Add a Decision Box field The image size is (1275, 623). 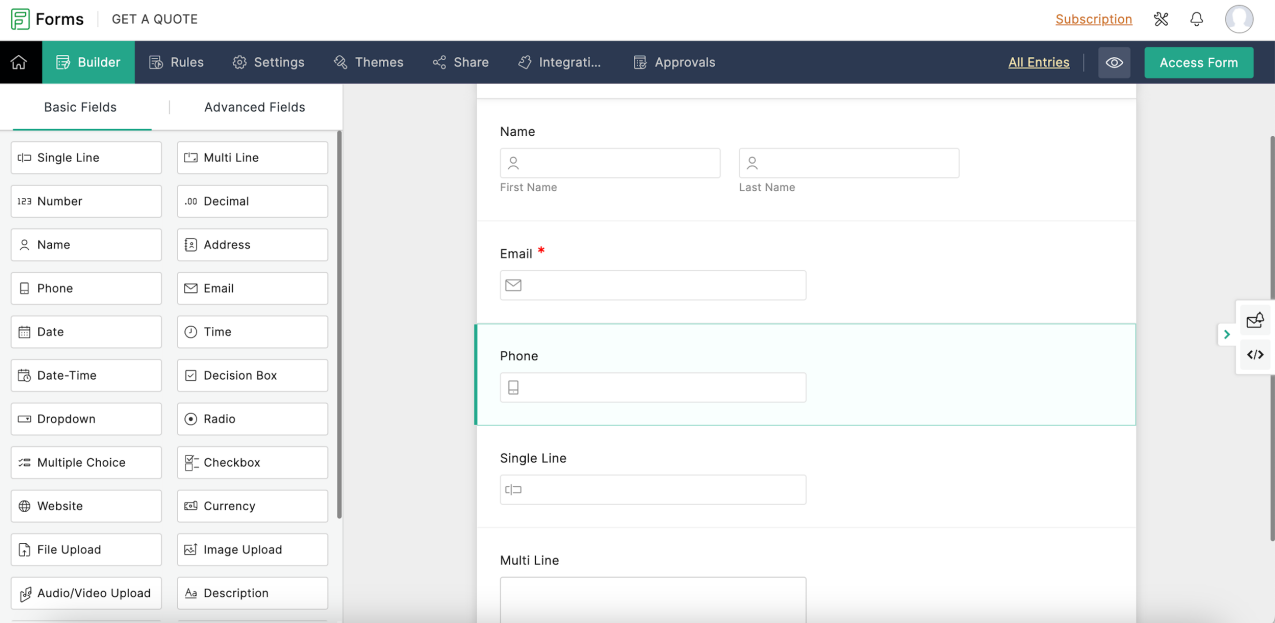(252, 375)
